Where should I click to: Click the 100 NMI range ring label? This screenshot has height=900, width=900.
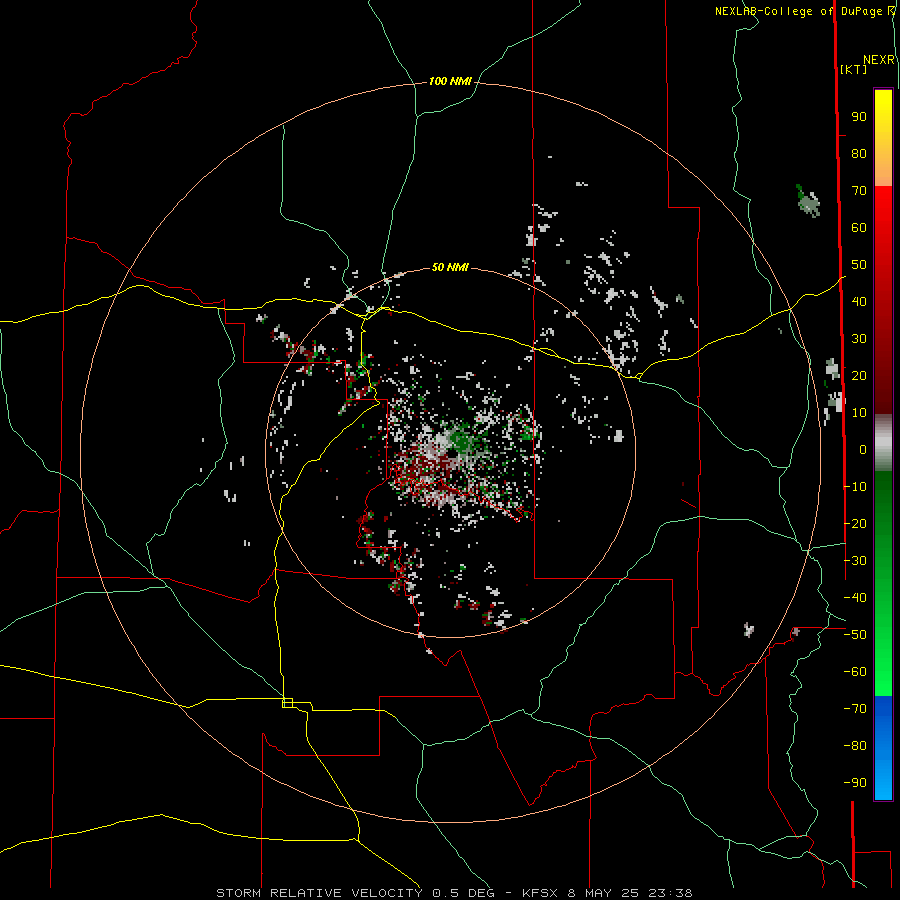450,82
